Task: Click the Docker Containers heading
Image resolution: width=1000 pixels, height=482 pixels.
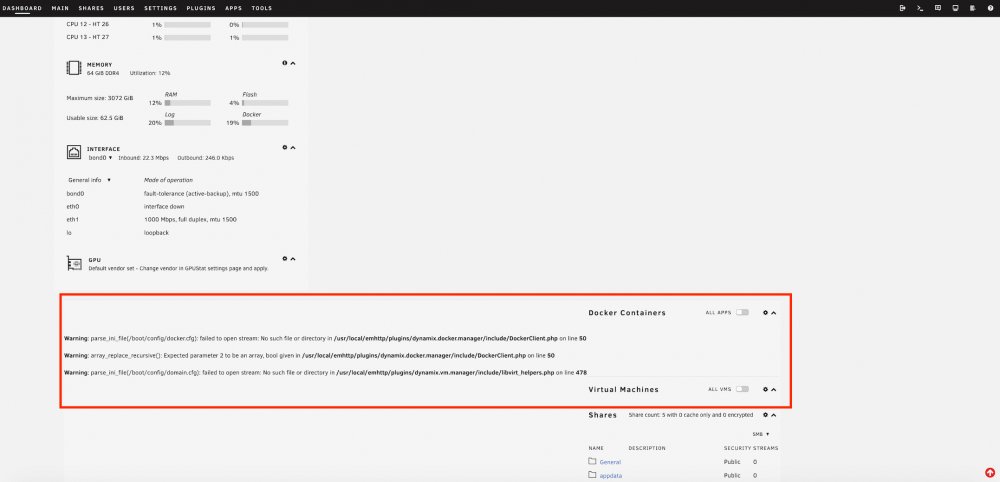Action: (627, 313)
